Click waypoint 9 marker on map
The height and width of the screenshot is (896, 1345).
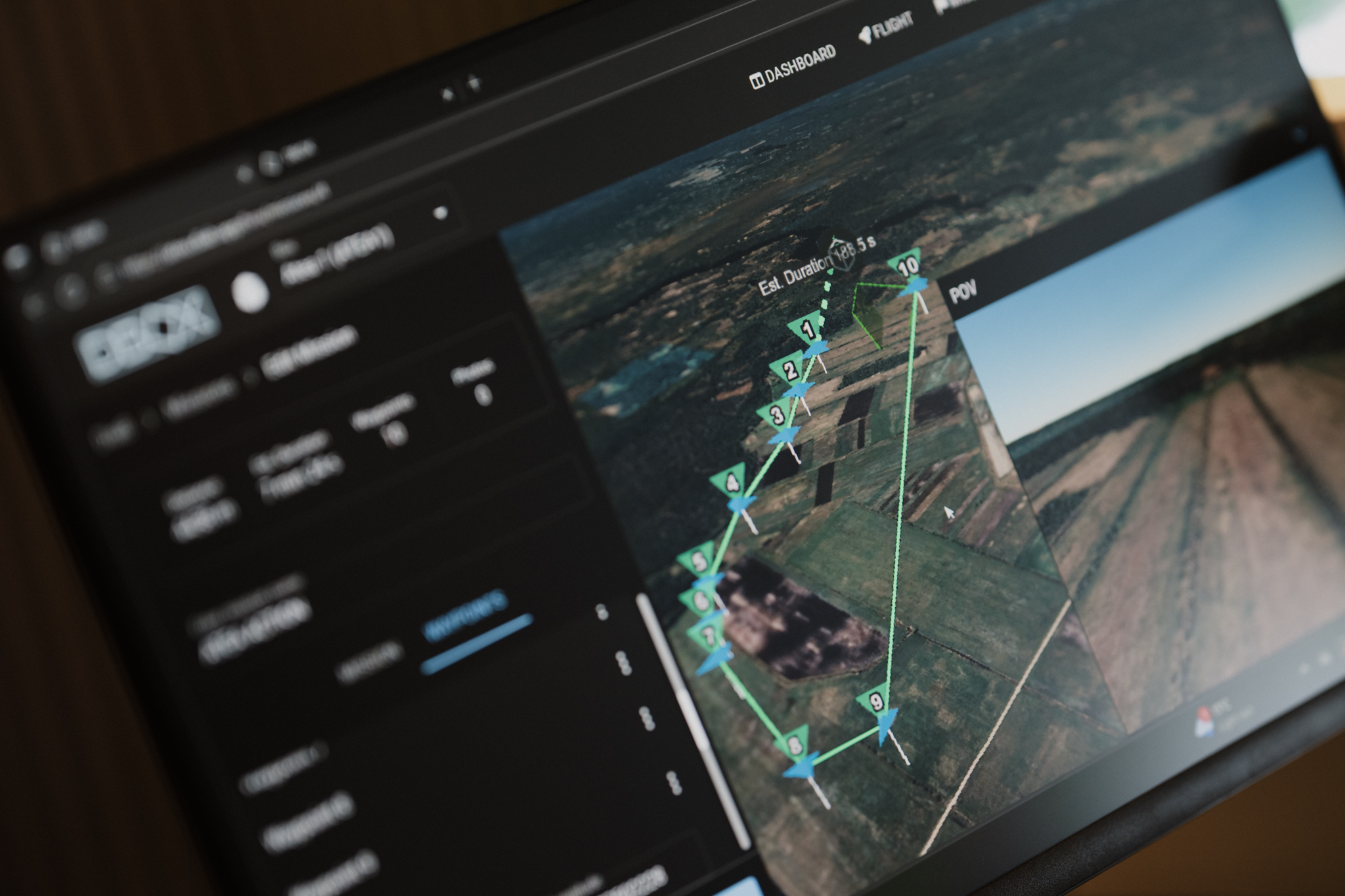click(877, 704)
